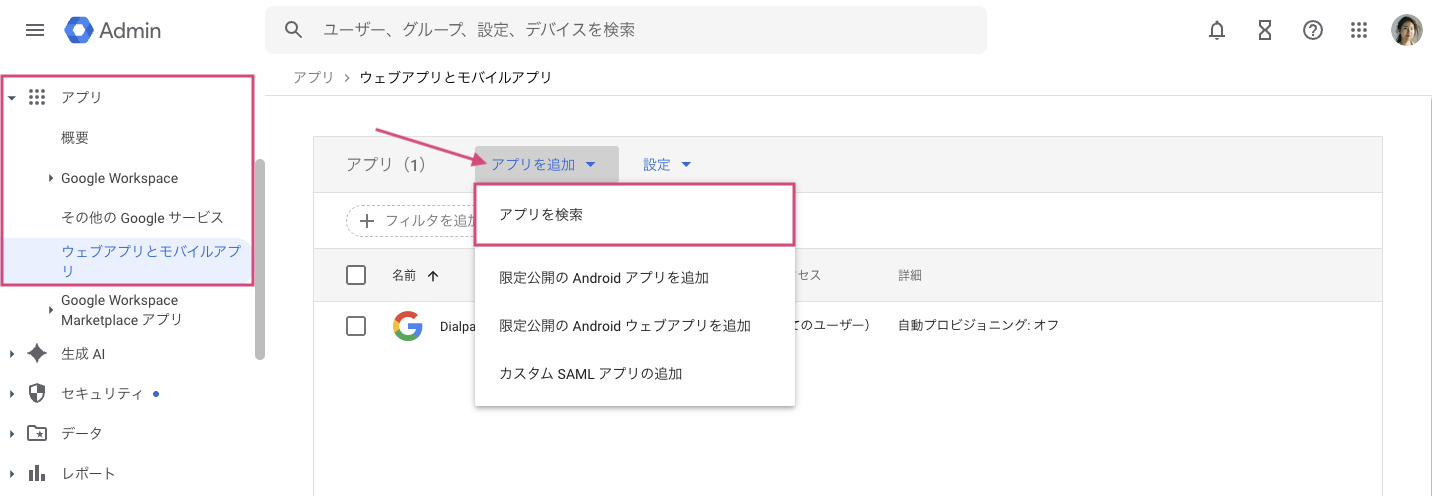
Task: Select 限定公開の Android アプリを追加
Action: tap(604, 278)
